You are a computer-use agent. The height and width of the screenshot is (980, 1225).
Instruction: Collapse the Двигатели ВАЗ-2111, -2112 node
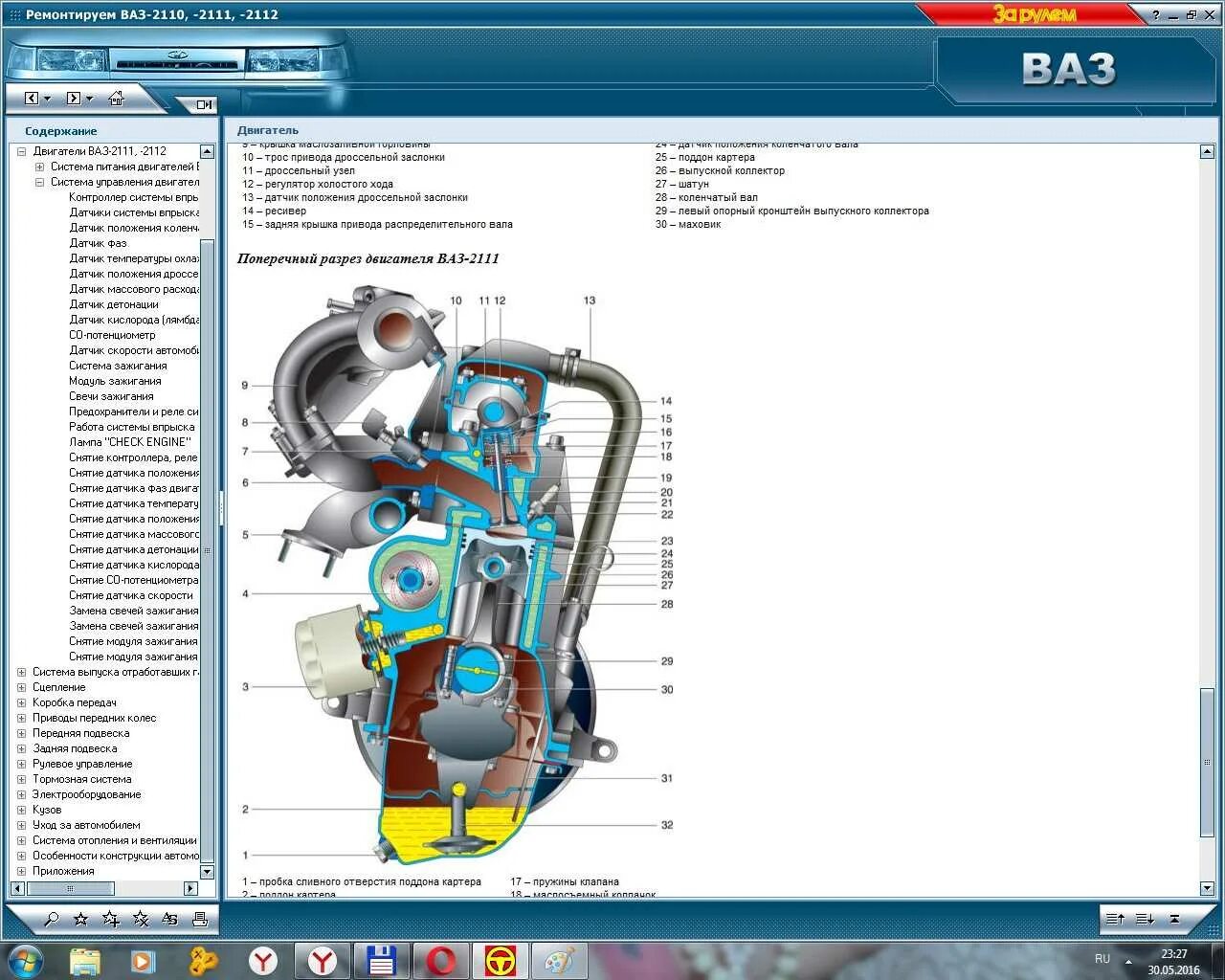click(x=22, y=151)
